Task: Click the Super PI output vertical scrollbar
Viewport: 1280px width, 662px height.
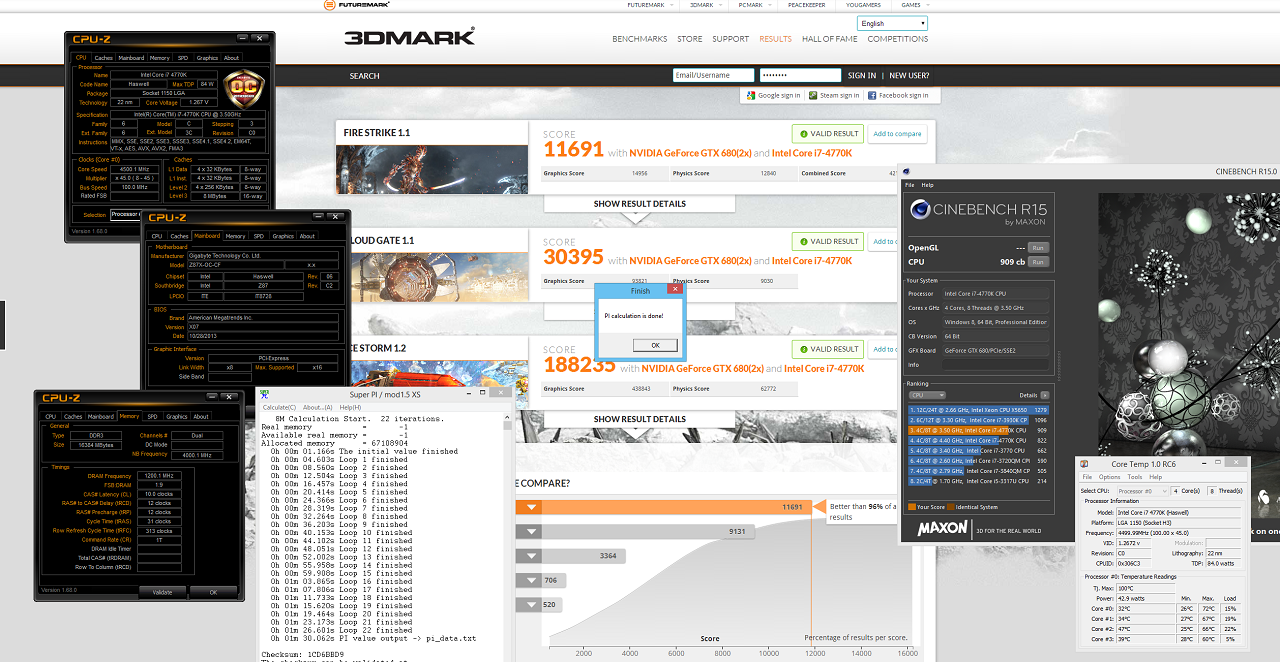Action: 508,538
